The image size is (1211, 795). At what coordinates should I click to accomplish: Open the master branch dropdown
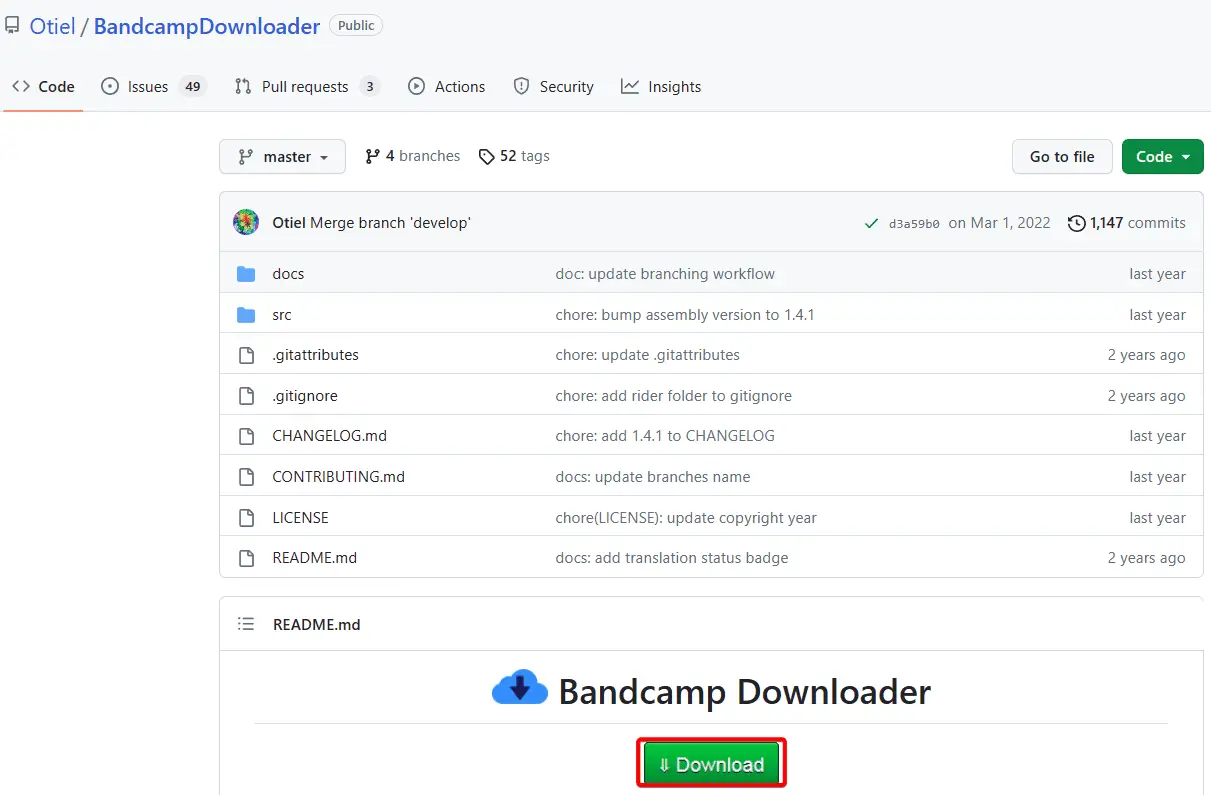(282, 156)
